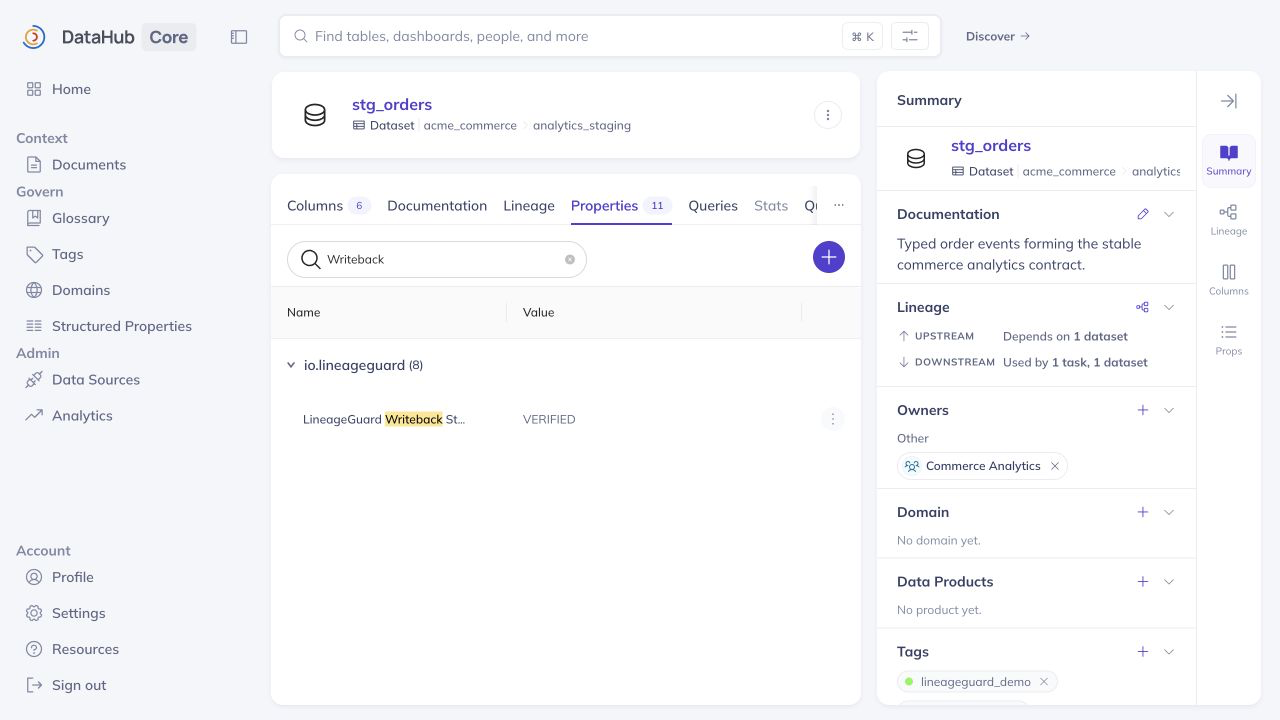Click the stg_orders dataset icon
Viewport: 1280px width, 720px height.
tap(315, 115)
